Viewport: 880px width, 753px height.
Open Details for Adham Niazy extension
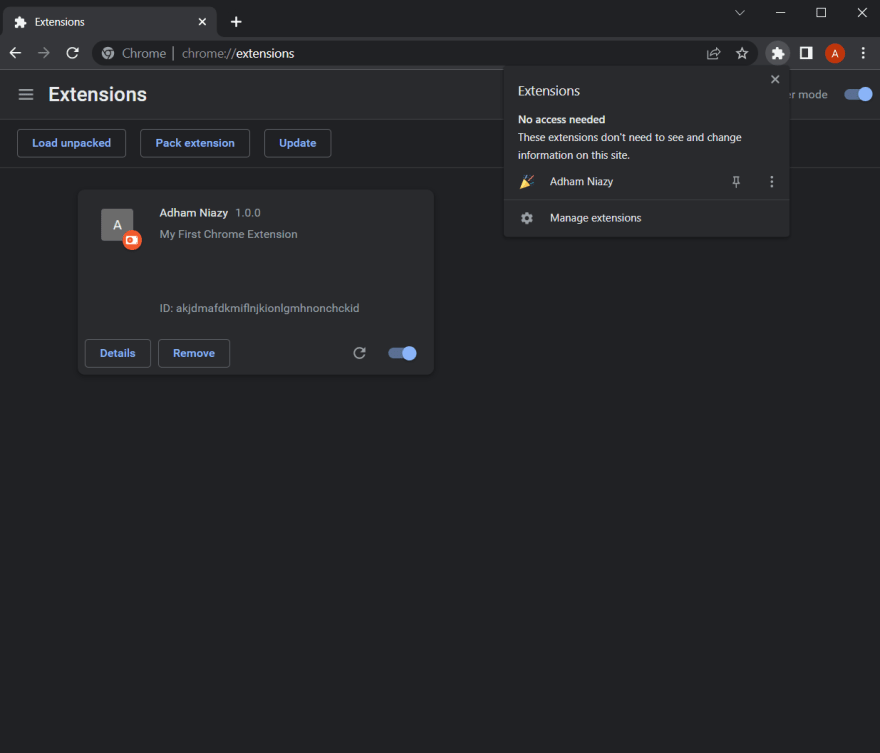118,353
